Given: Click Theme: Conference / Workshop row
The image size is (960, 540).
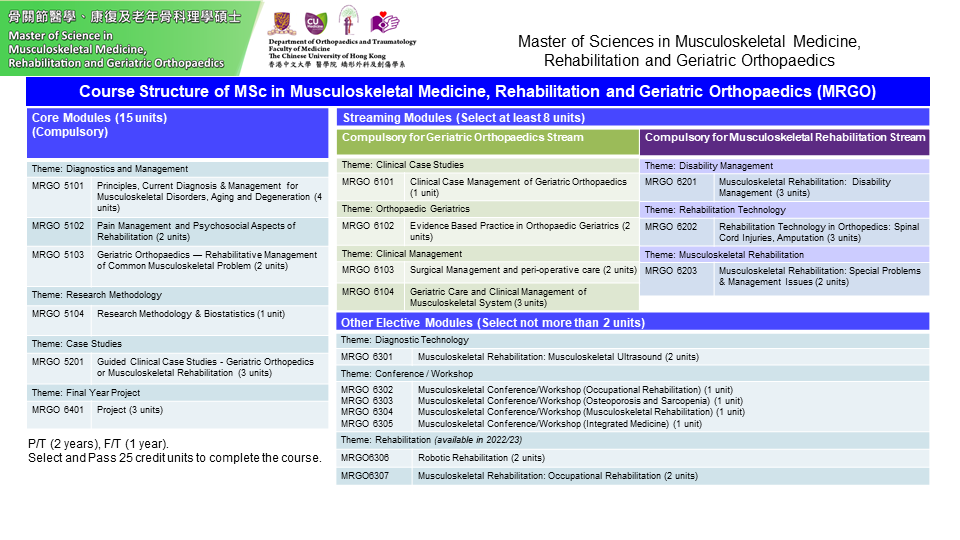Looking at the screenshot, I should [x=632, y=373].
